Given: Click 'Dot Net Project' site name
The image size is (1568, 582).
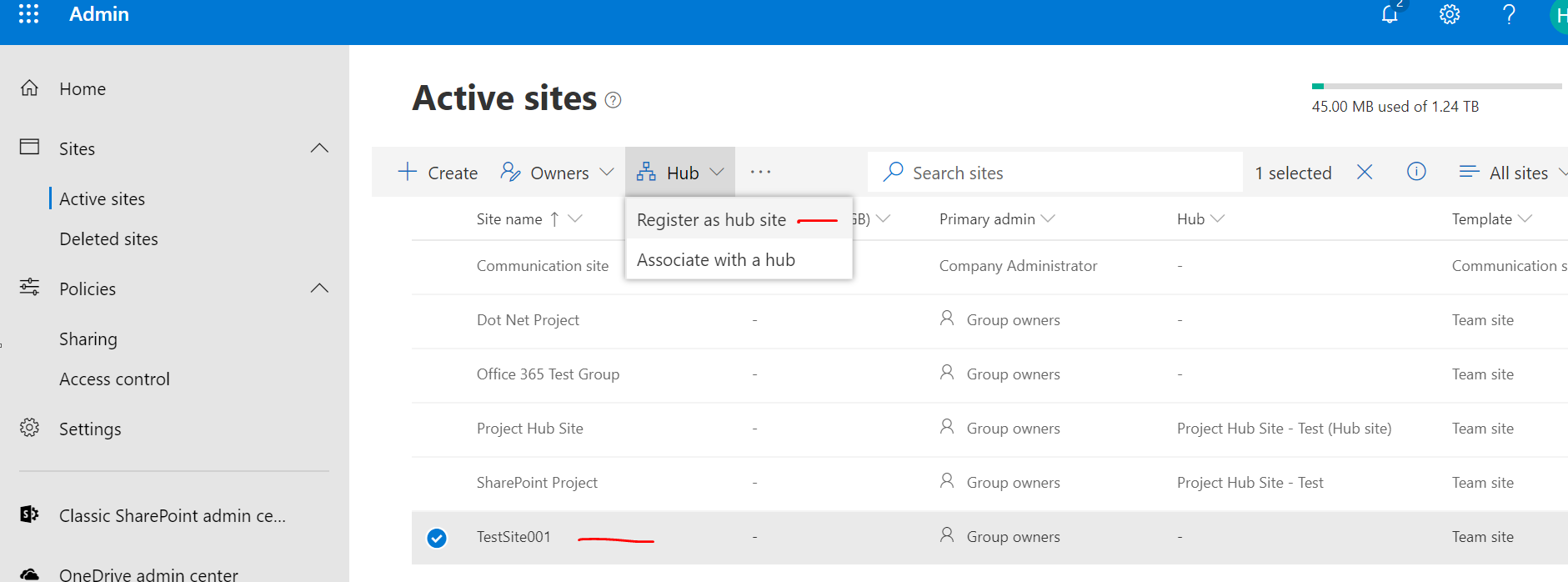Looking at the screenshot, I should point(528,319).
